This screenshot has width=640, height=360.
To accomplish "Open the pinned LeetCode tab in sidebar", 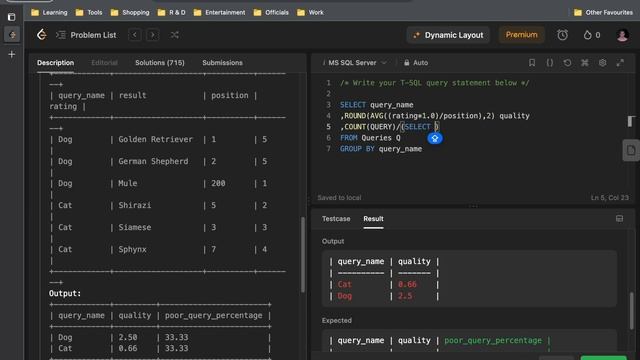I will click(x=12, y=35).
